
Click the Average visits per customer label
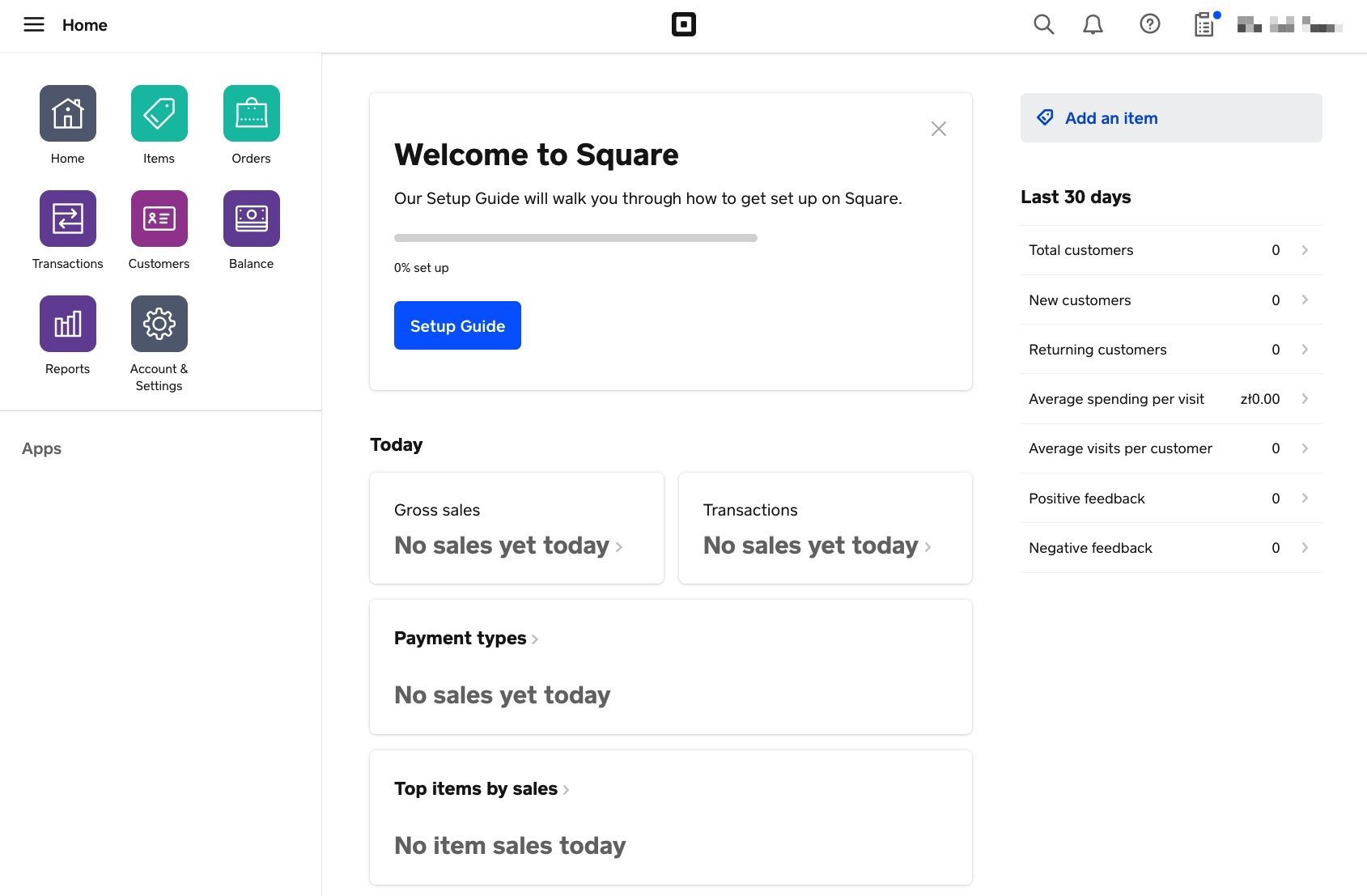click(x=1120, y=448)
